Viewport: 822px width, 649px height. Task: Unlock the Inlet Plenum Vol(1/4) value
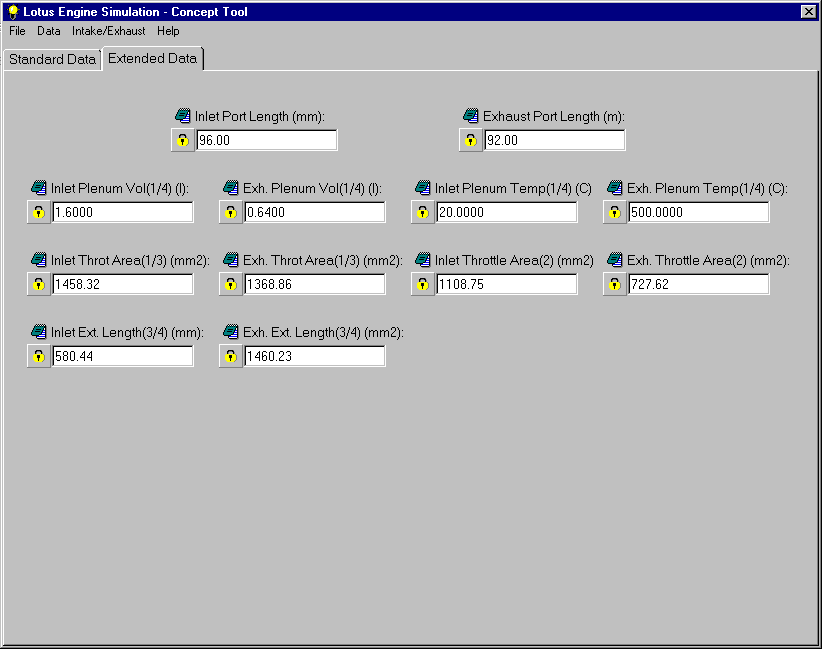[39, 212]
